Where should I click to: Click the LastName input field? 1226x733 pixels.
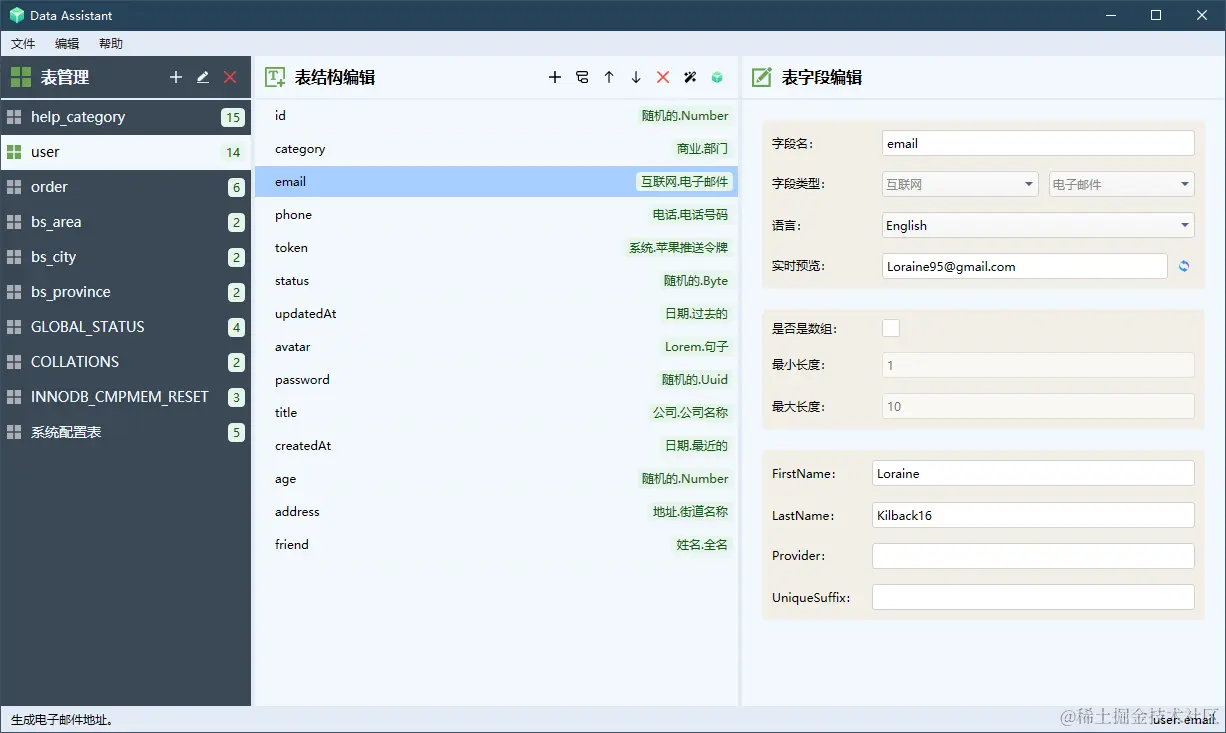[x=1033, y=515]
